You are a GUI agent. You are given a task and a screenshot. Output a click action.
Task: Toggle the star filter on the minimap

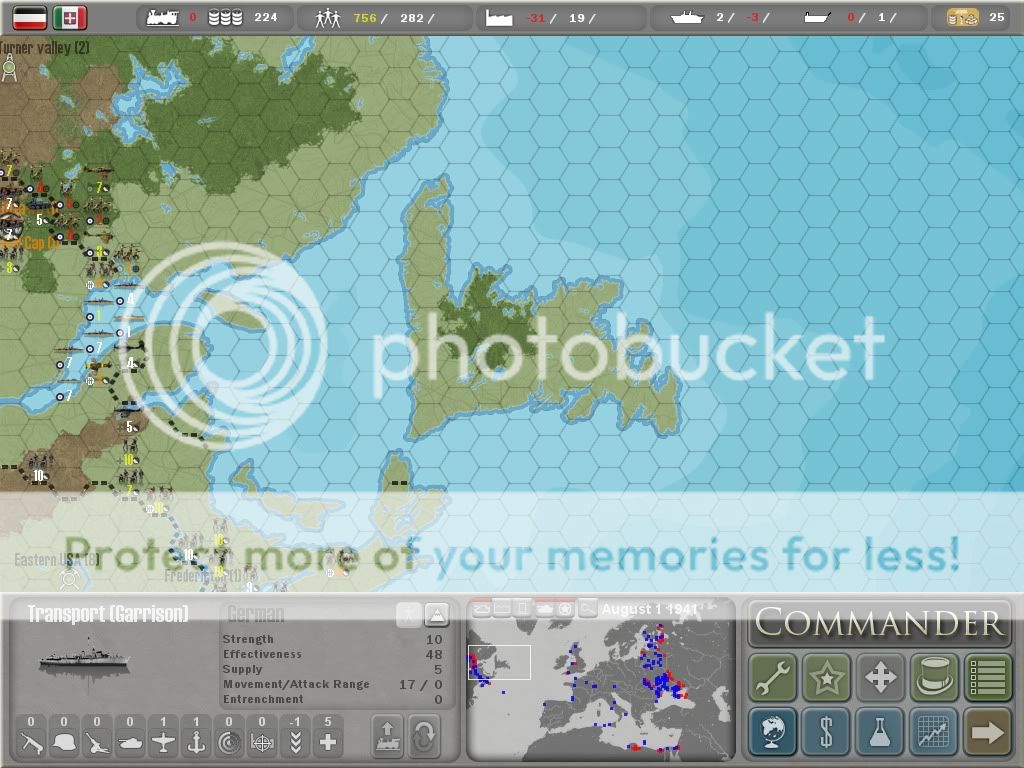coord(566,609)
